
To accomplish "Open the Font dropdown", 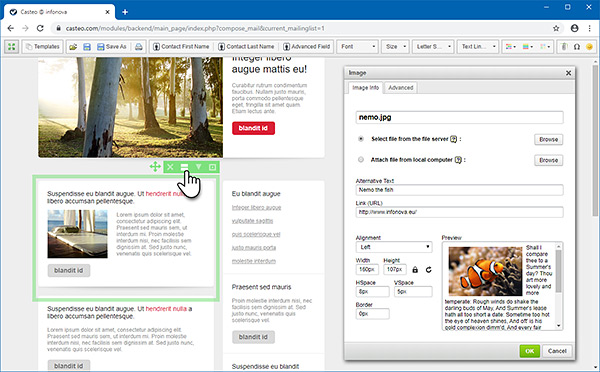I will [357, 47].
